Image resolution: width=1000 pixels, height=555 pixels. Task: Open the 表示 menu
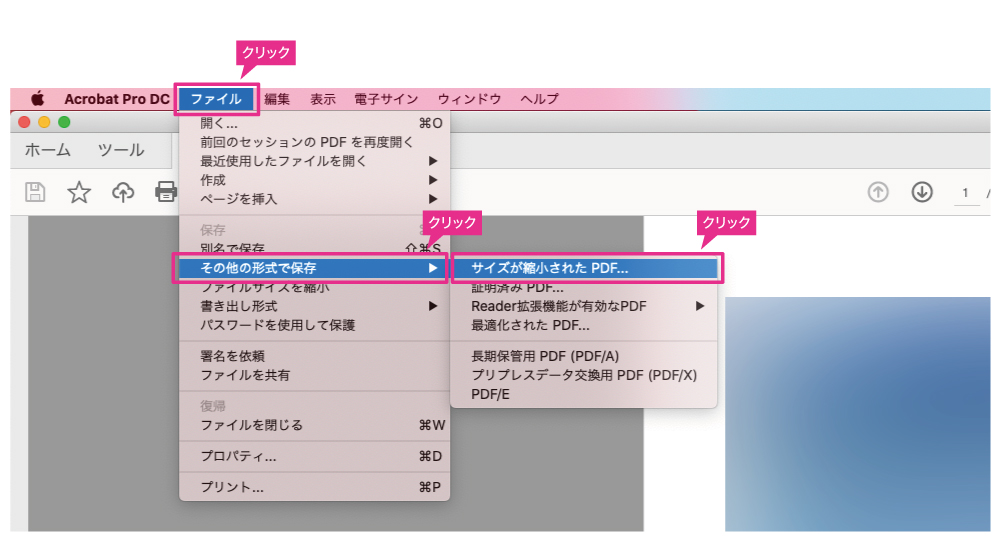click(x=323, y=99)
